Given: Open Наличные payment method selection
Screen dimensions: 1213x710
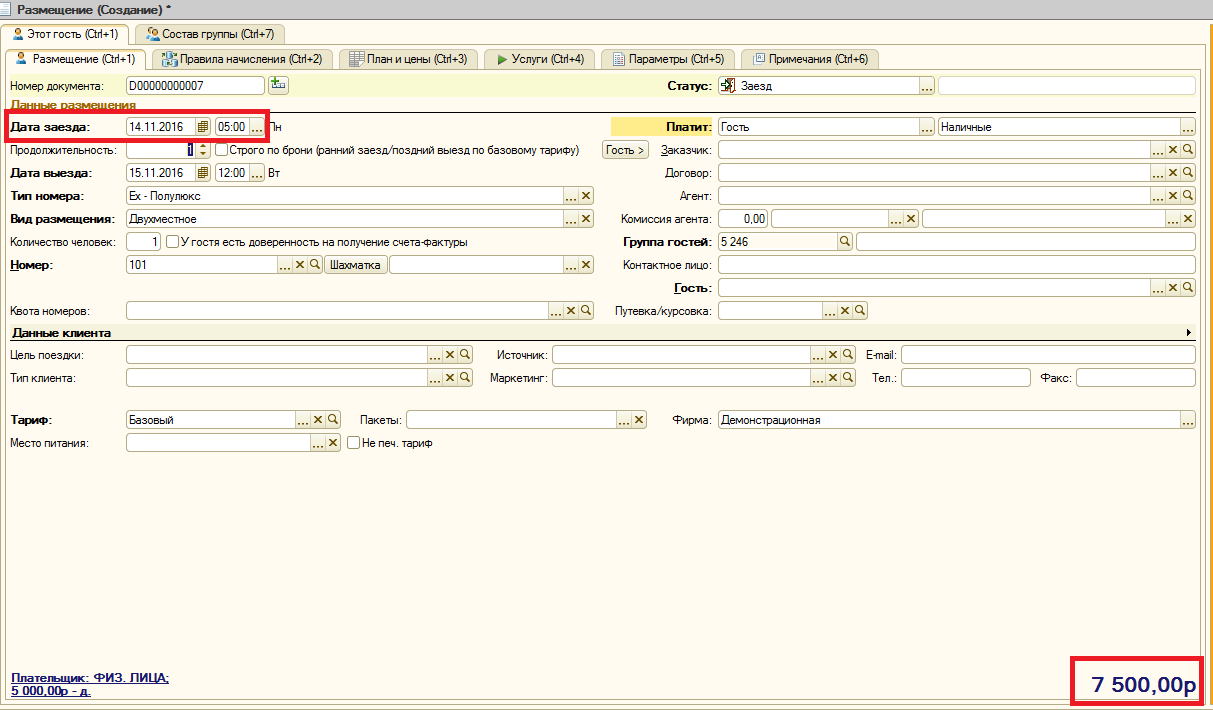Looking at the screenshot, I should tap(1188, 127).
